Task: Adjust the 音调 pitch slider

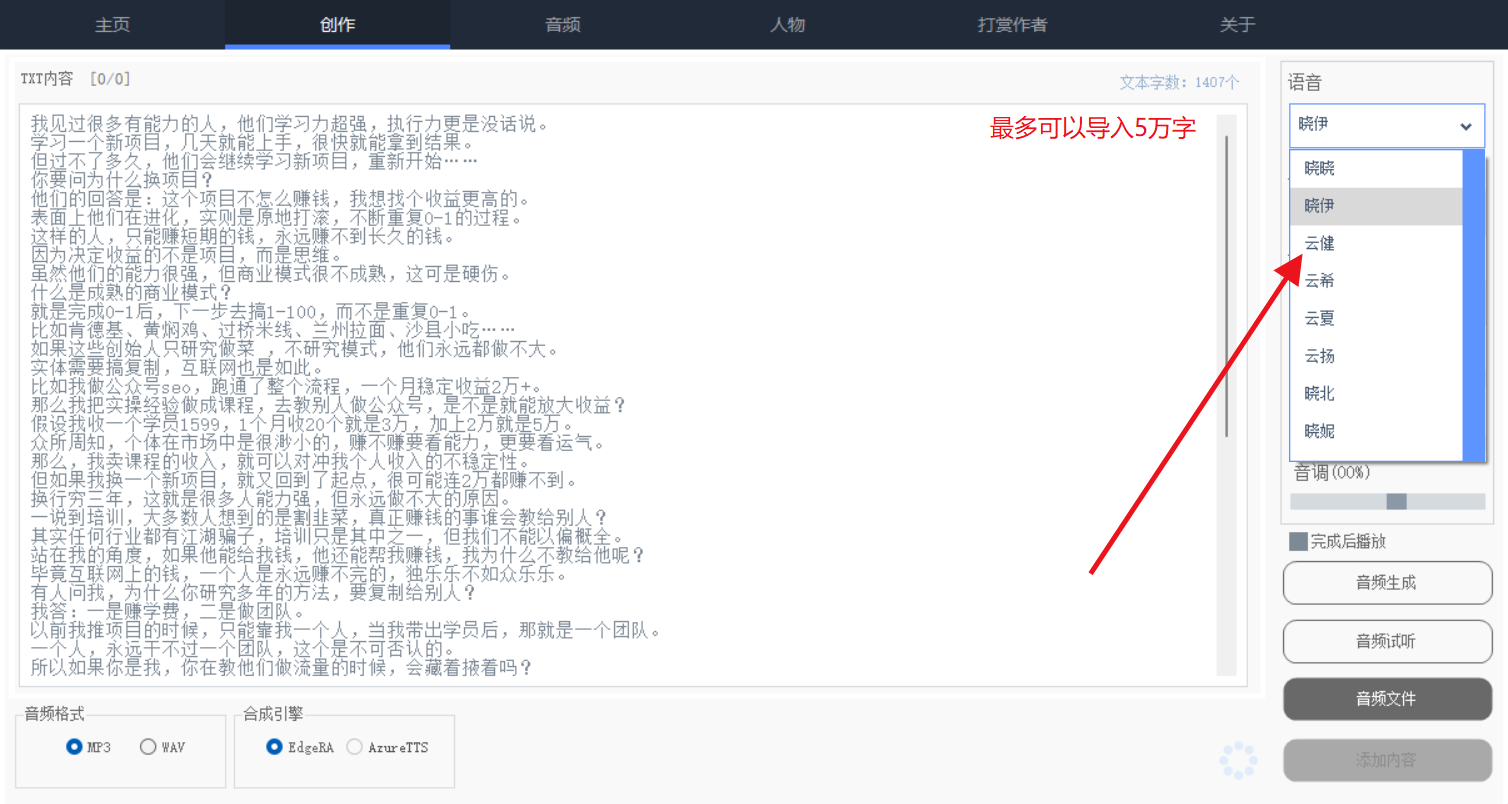Action: (1396, 501)
